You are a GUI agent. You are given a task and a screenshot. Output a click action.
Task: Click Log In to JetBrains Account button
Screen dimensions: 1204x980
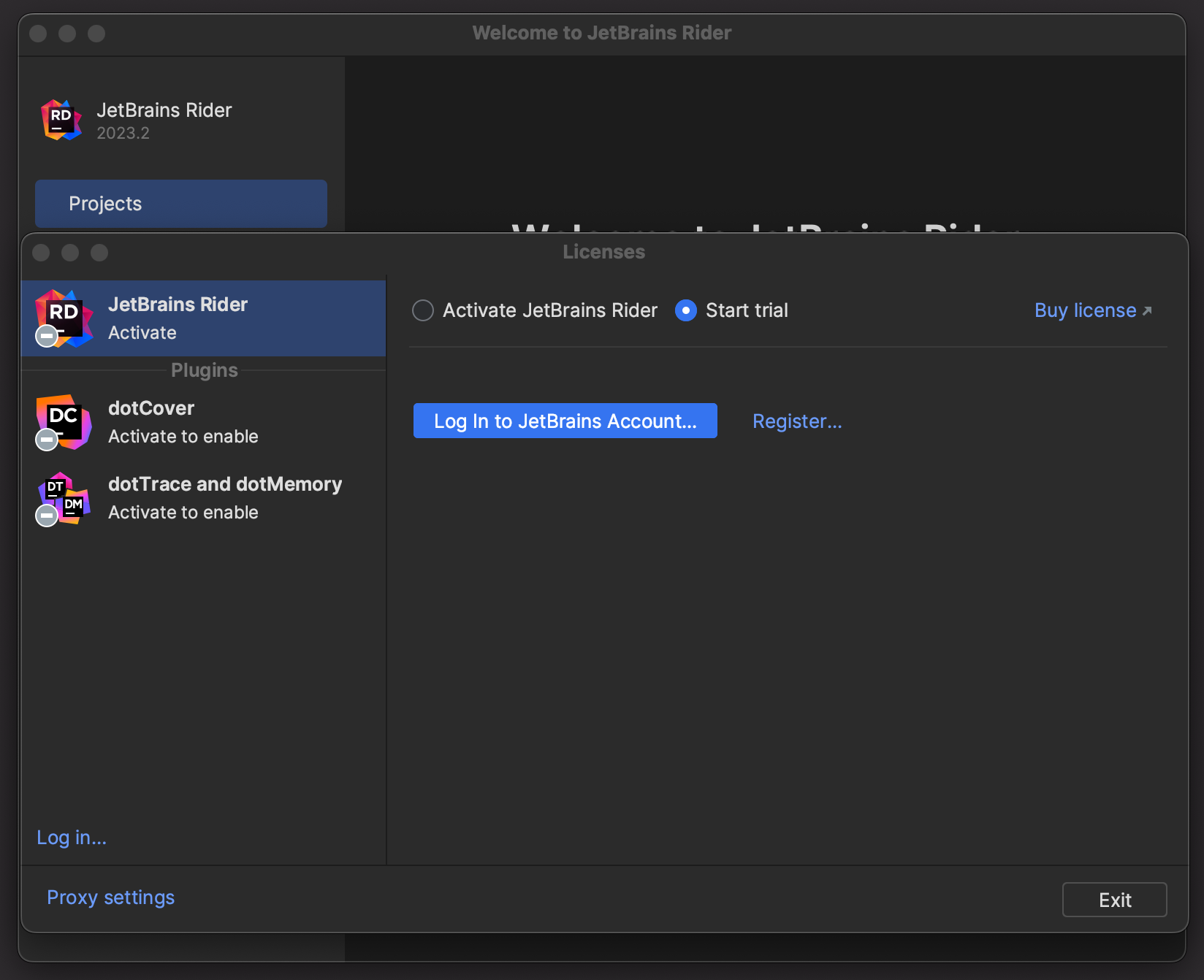565,421
